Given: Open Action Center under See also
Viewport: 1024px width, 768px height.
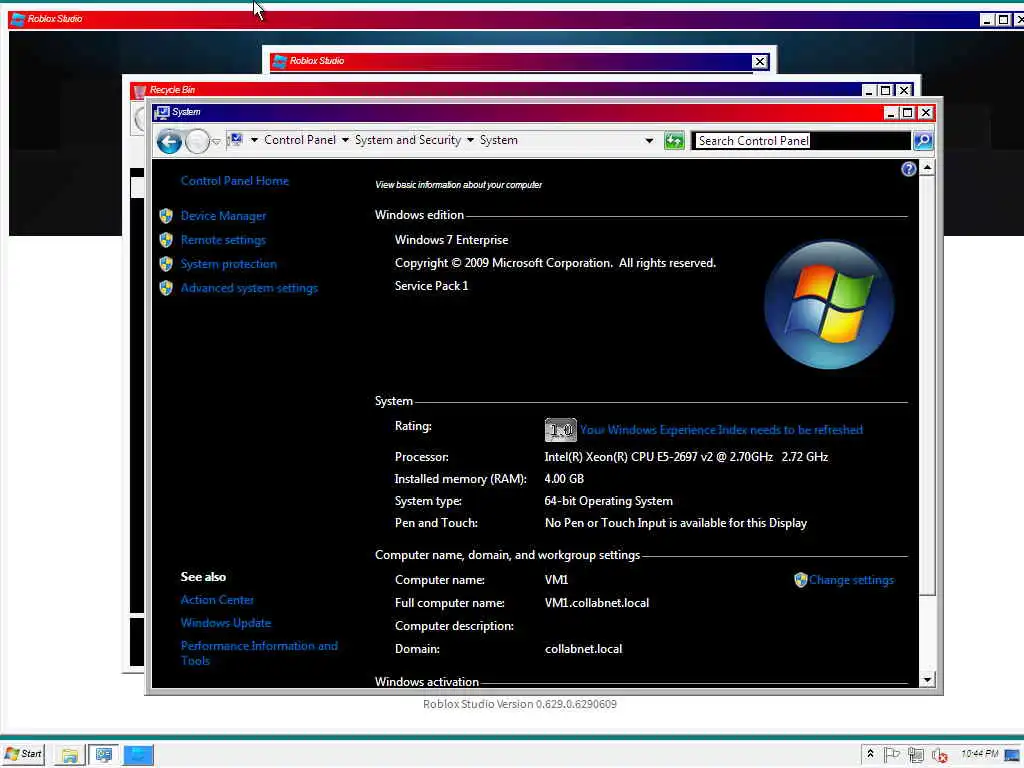Looking at the screenshot, I should click(217, 600).
